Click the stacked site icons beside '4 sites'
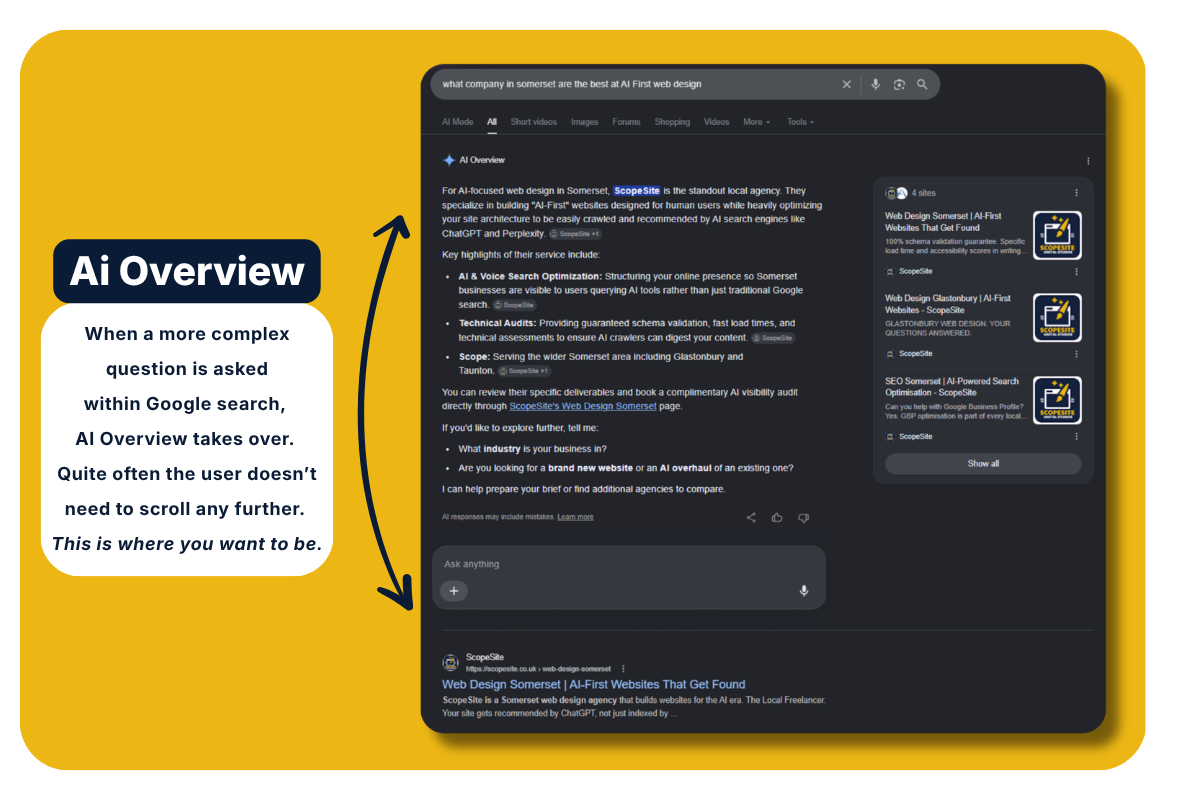The image size is (1200, 800). click(x=896, y=193)
